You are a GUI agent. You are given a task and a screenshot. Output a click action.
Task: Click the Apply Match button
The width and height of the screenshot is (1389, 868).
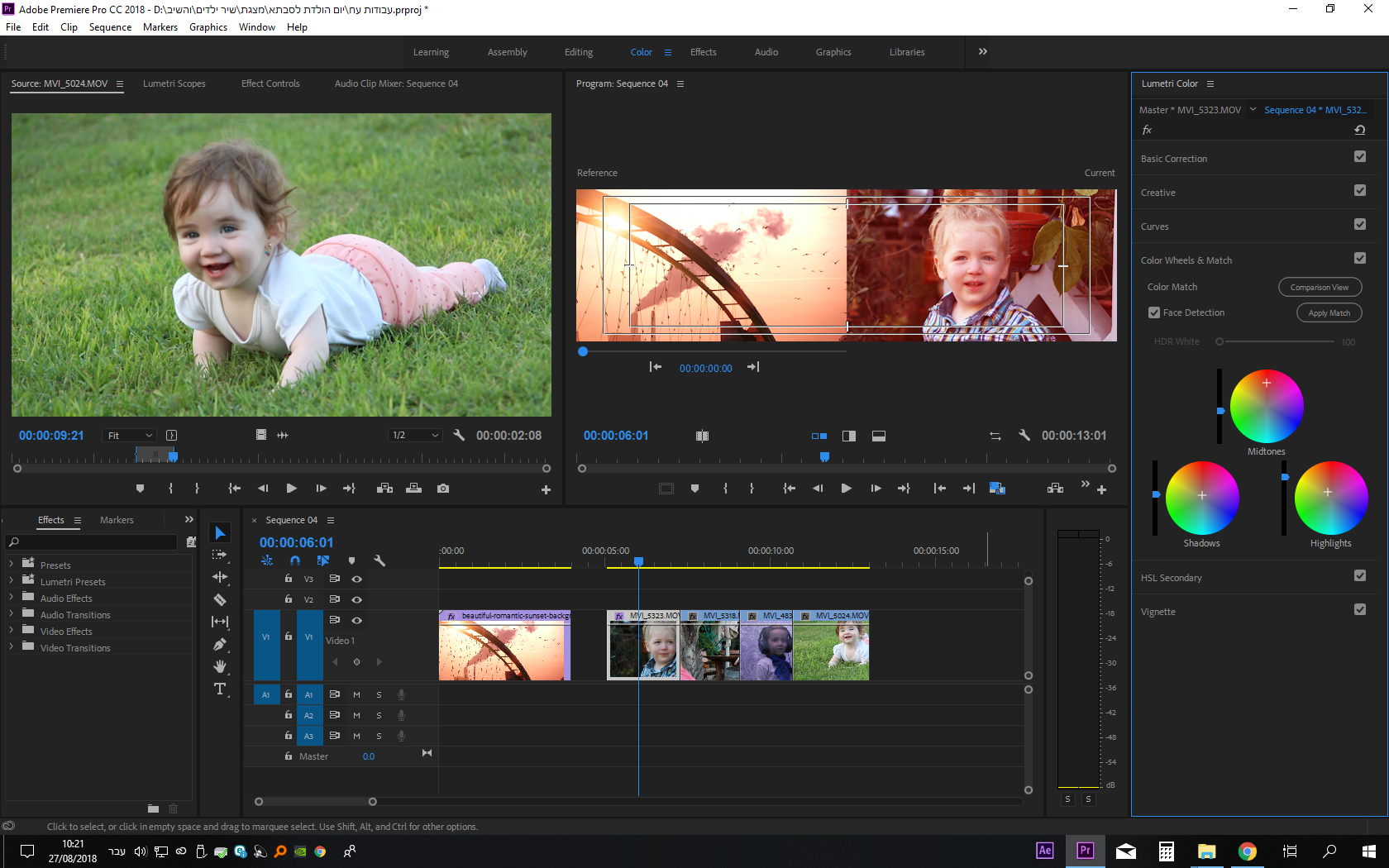tap(1329, 313)
